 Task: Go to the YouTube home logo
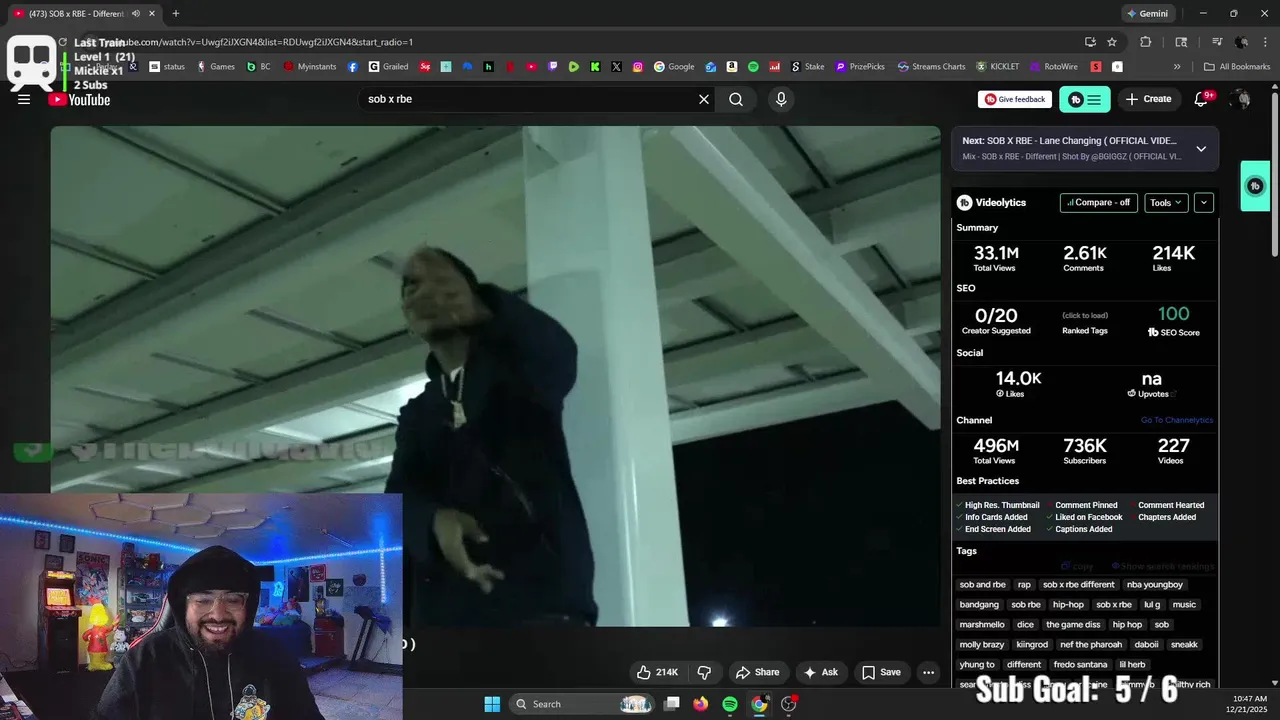point(79,99)
